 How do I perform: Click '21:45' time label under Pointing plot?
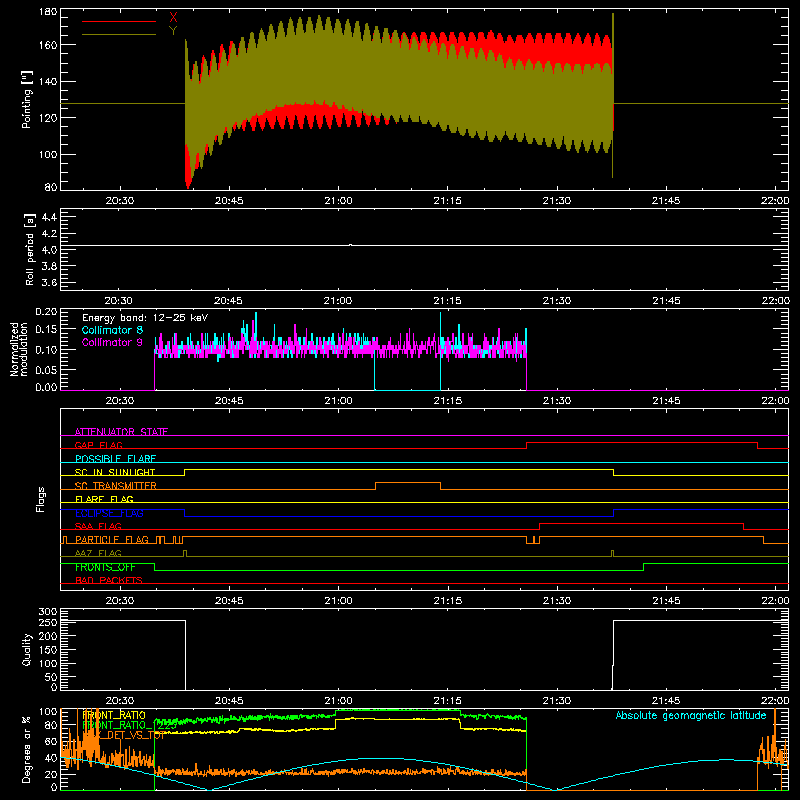click(x=666, y=201)
